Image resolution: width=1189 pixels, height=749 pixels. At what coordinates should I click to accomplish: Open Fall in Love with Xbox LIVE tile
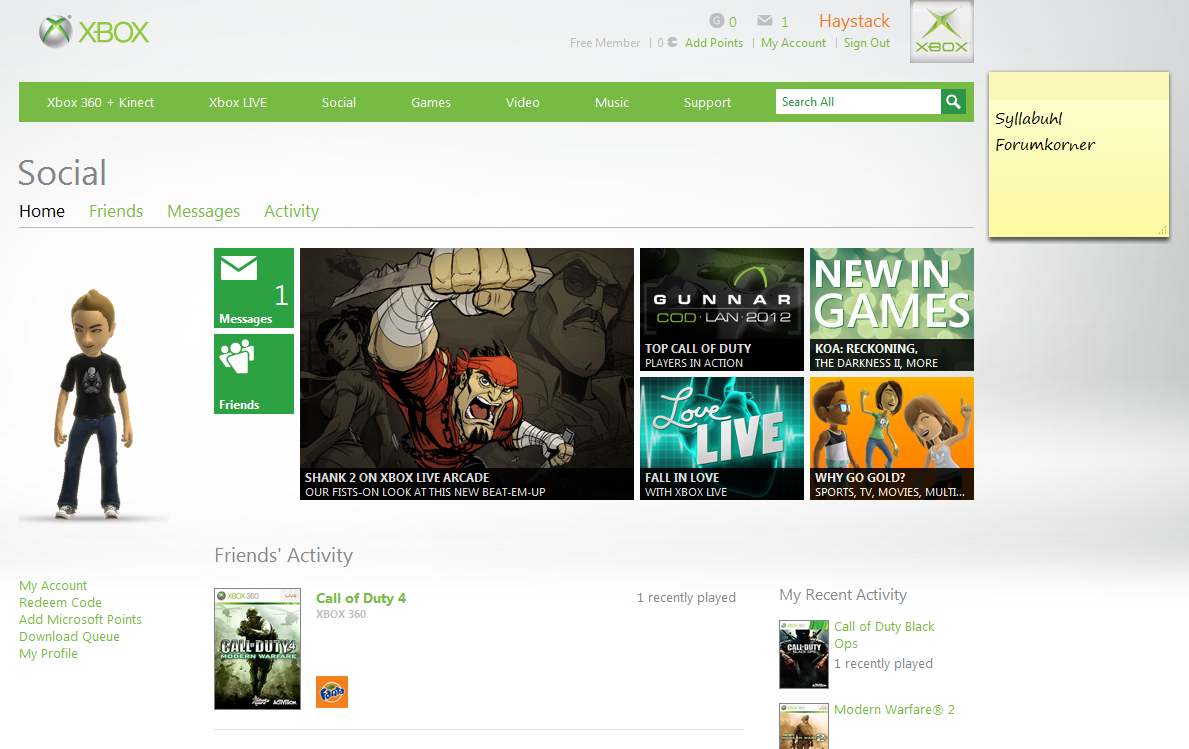pyautogui.click(x=722, y=438)
